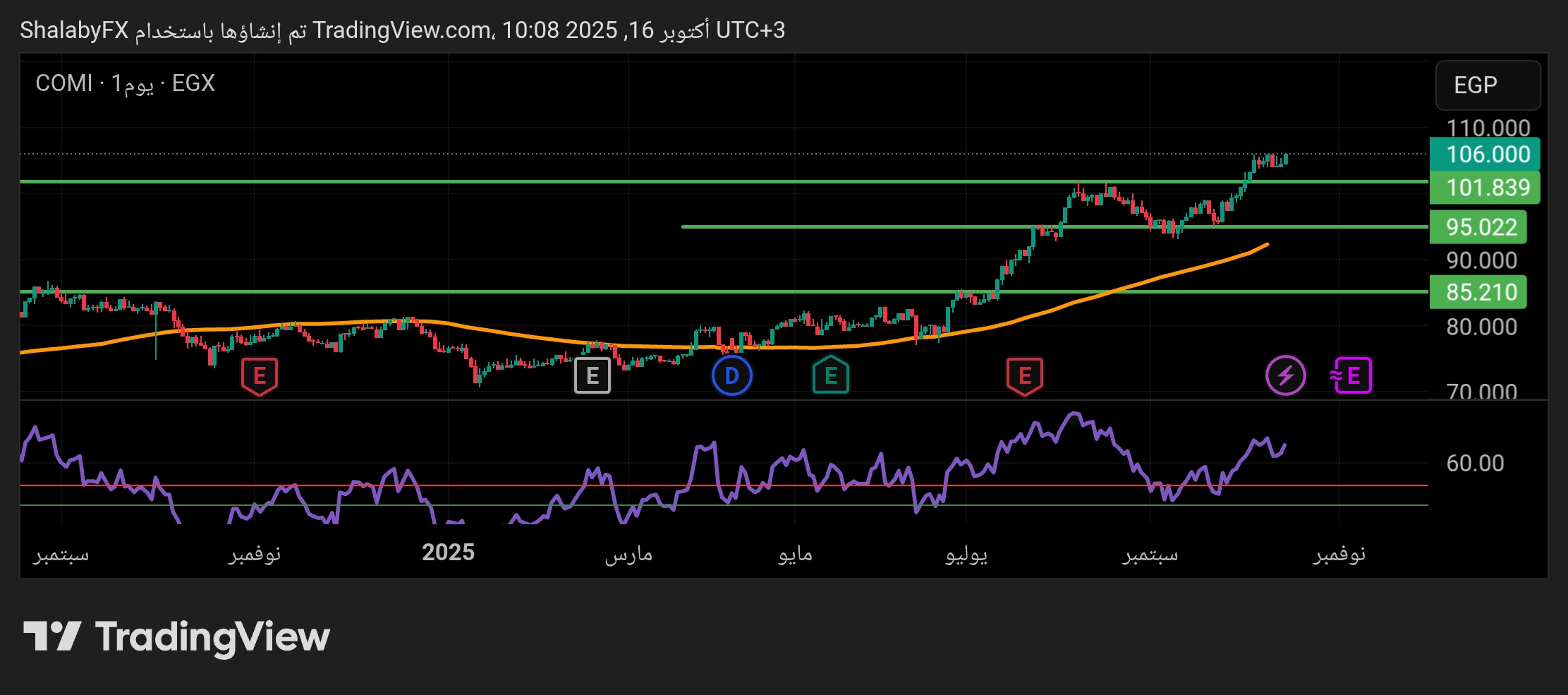The height and width of the screenshot is (695, 1568).
Task: Click the 85.210 support level label
Action: pos(1481,292)
